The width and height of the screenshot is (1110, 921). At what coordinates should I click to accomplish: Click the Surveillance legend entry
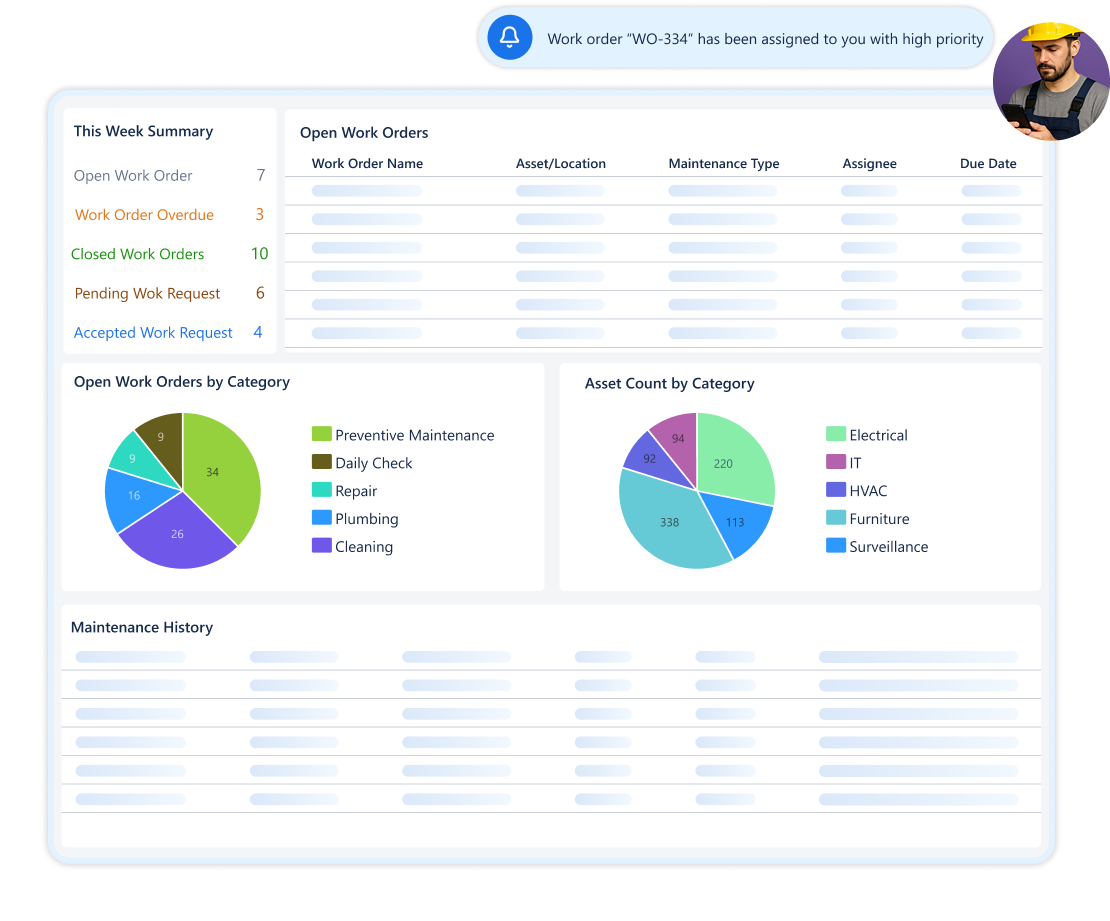[x=877, y=546]
